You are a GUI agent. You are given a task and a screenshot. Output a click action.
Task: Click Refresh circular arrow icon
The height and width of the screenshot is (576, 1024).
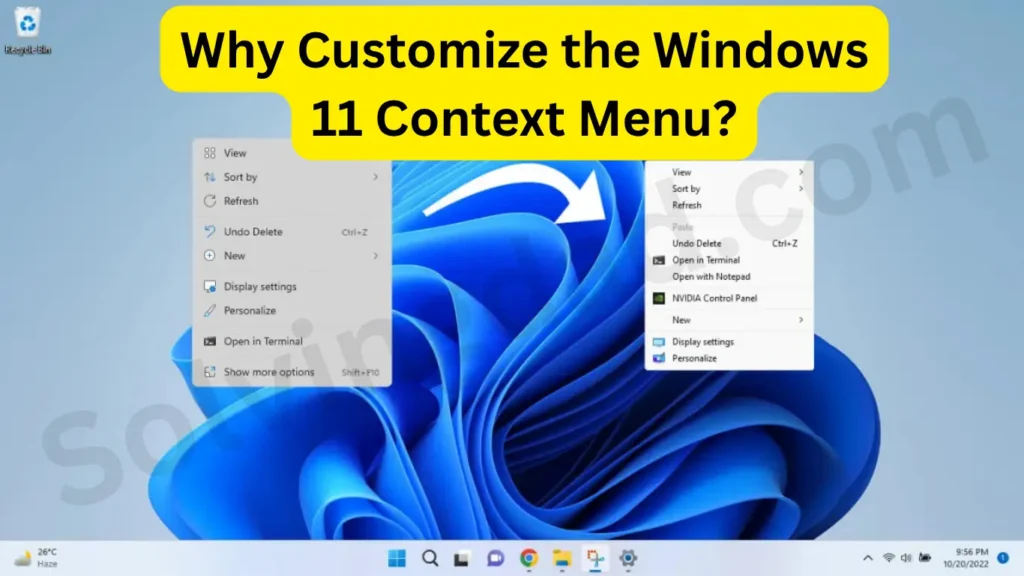(210, 201)
